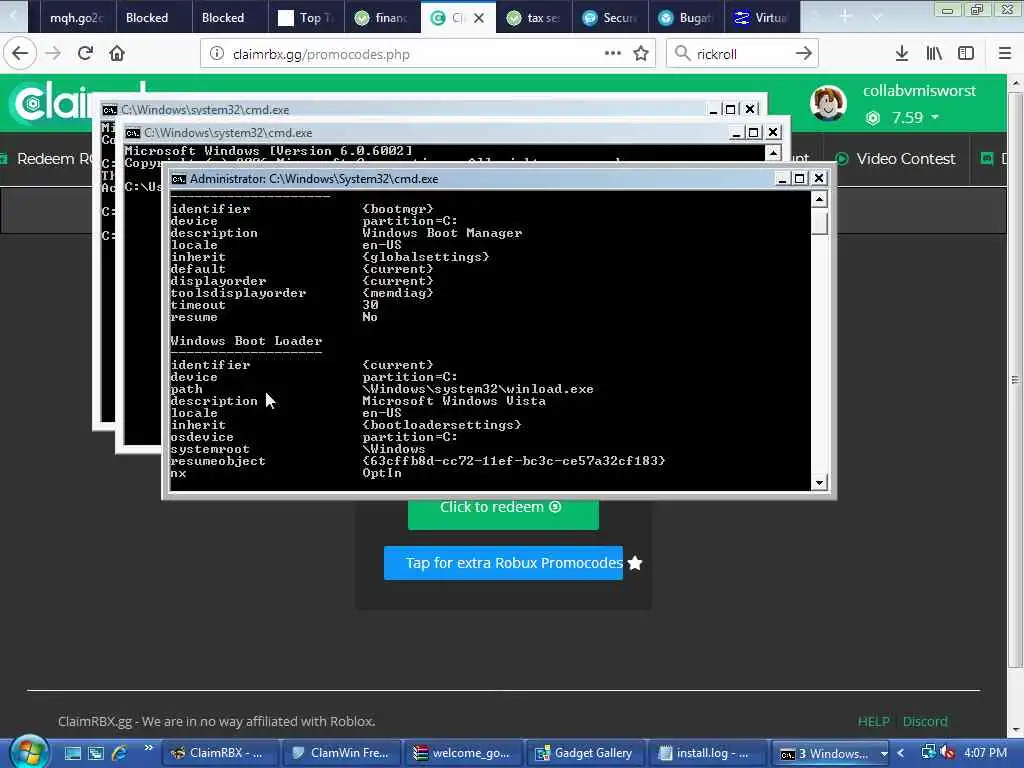The height and width of the screenshot is (768, 1024).
Task: Switch to the Bugat browser tab
Action: [x=686, y=18]
